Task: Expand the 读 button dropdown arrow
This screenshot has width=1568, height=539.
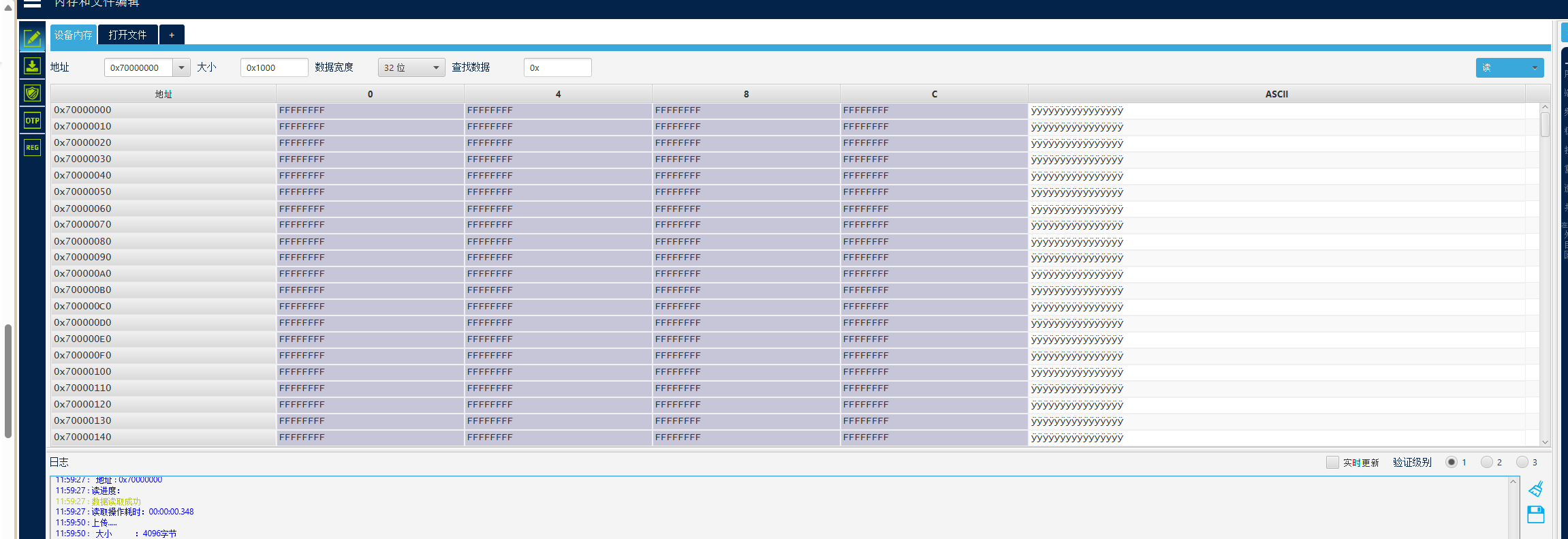Action: pyautogui.click(x=1535, y=67)
